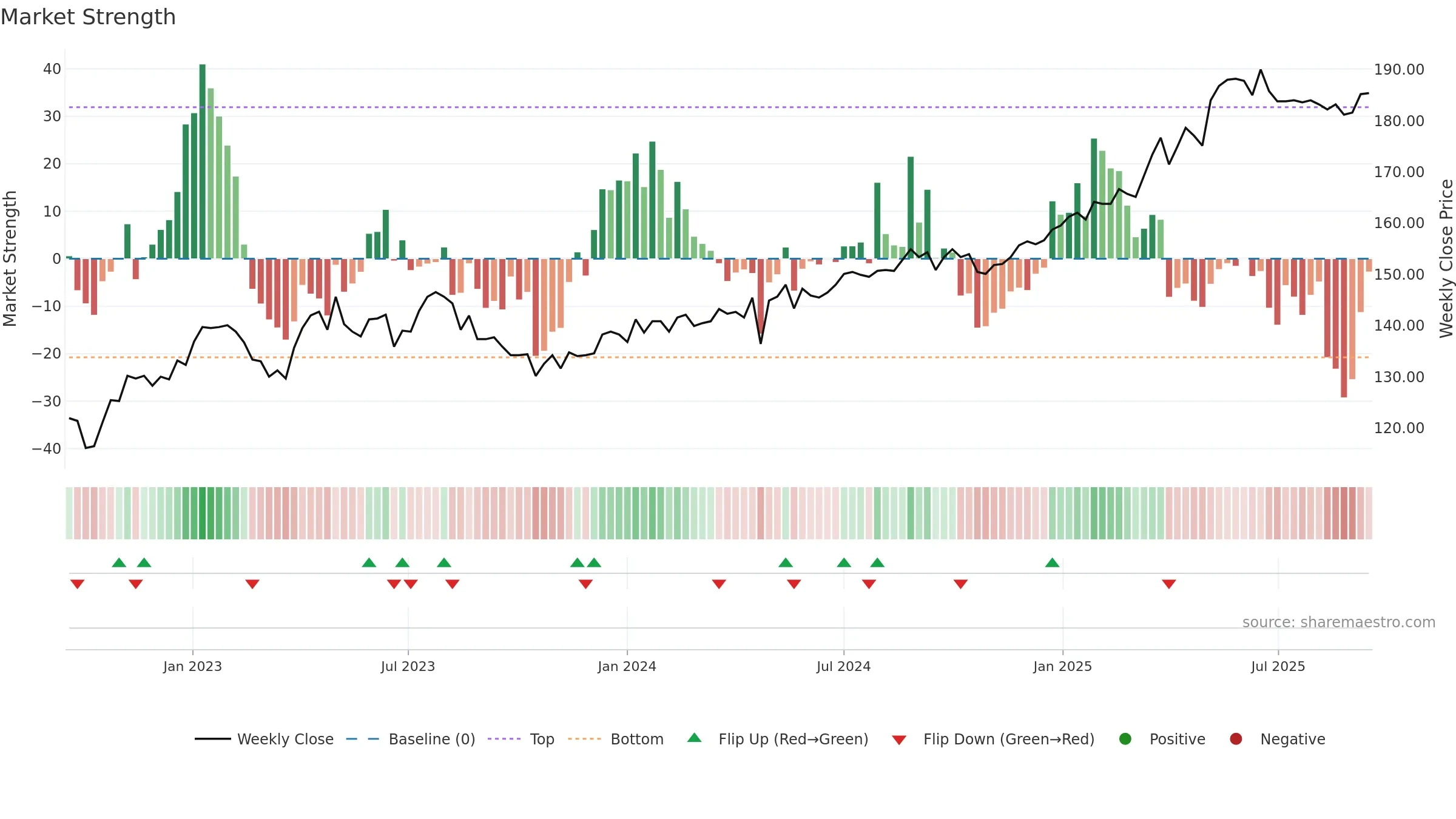Image resolution: width=1456 pixels, height=819 pixels.
Task: Toggle Flip Down (Green→Red) legend entry
Action: (993, 739)
